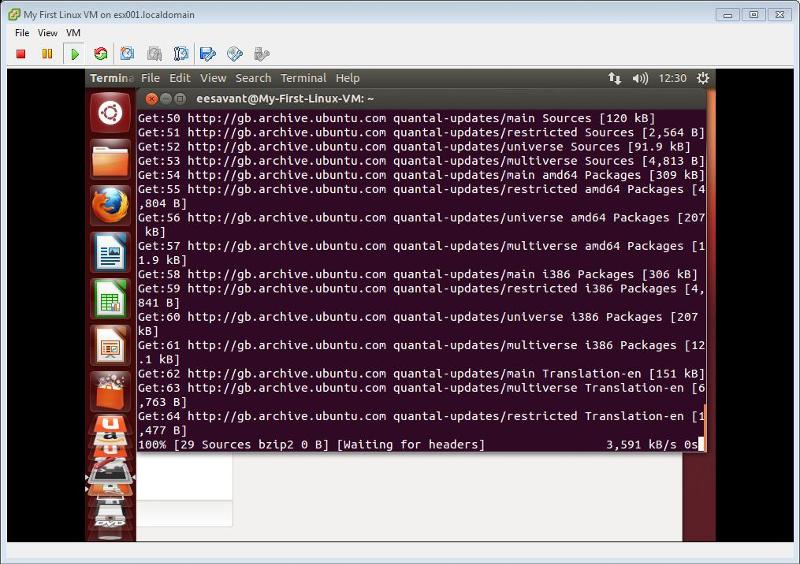800x564 pixels.
Task: Open the vSphere console File menu
Action: pyautogui.click(x=22, y=33)
